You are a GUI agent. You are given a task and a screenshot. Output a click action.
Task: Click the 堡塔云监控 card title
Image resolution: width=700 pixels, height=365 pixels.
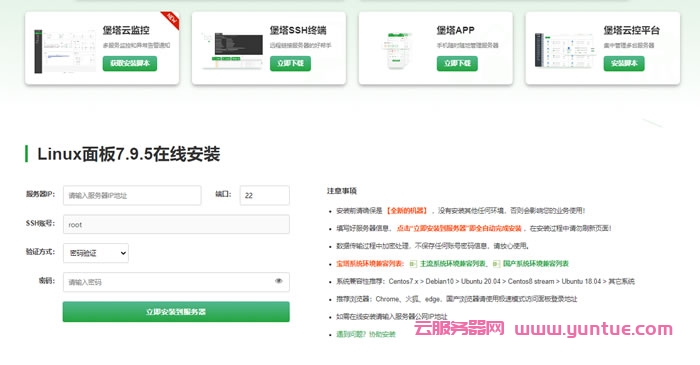[126, 30]
